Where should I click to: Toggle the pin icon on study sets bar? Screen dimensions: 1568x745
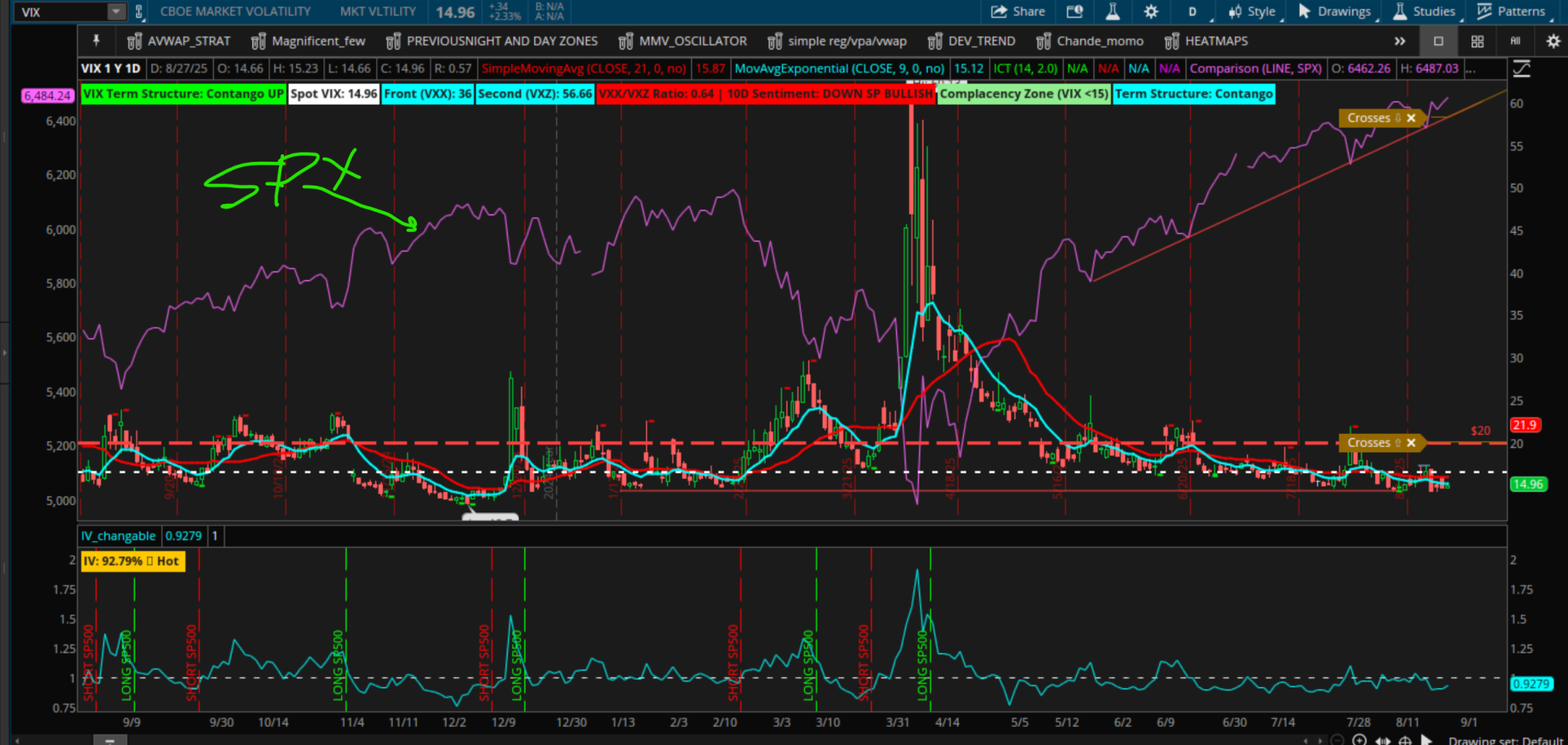pyautogui.click(x=96, y=40)
